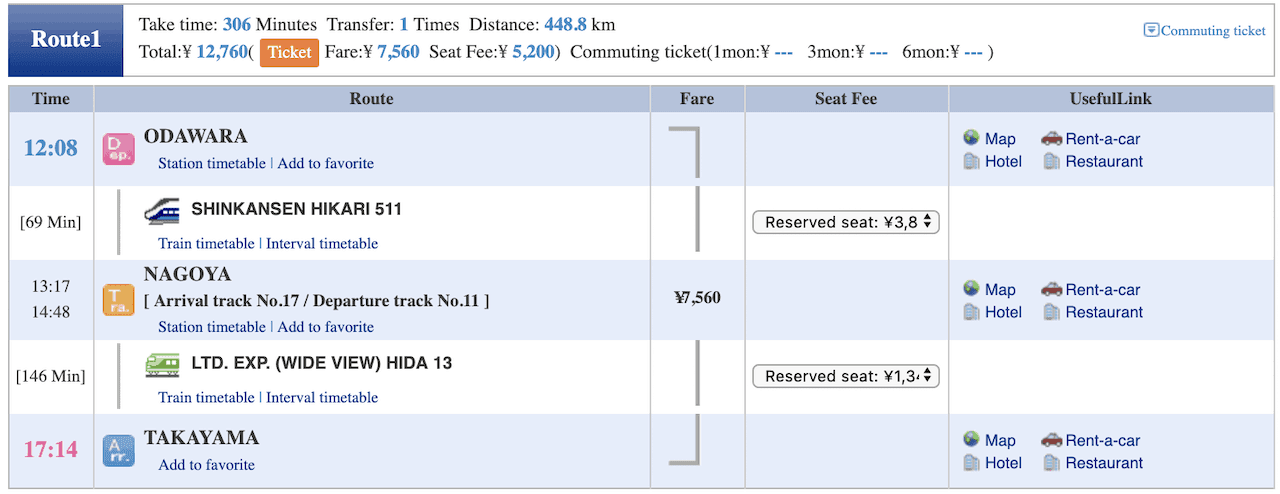
Task: Click the Hotel building icon in the Takayama row
Action: point(971,462)
